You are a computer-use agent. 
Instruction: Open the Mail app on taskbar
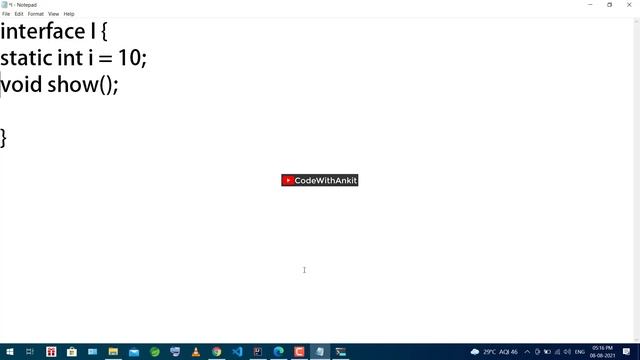pos(134,351)
